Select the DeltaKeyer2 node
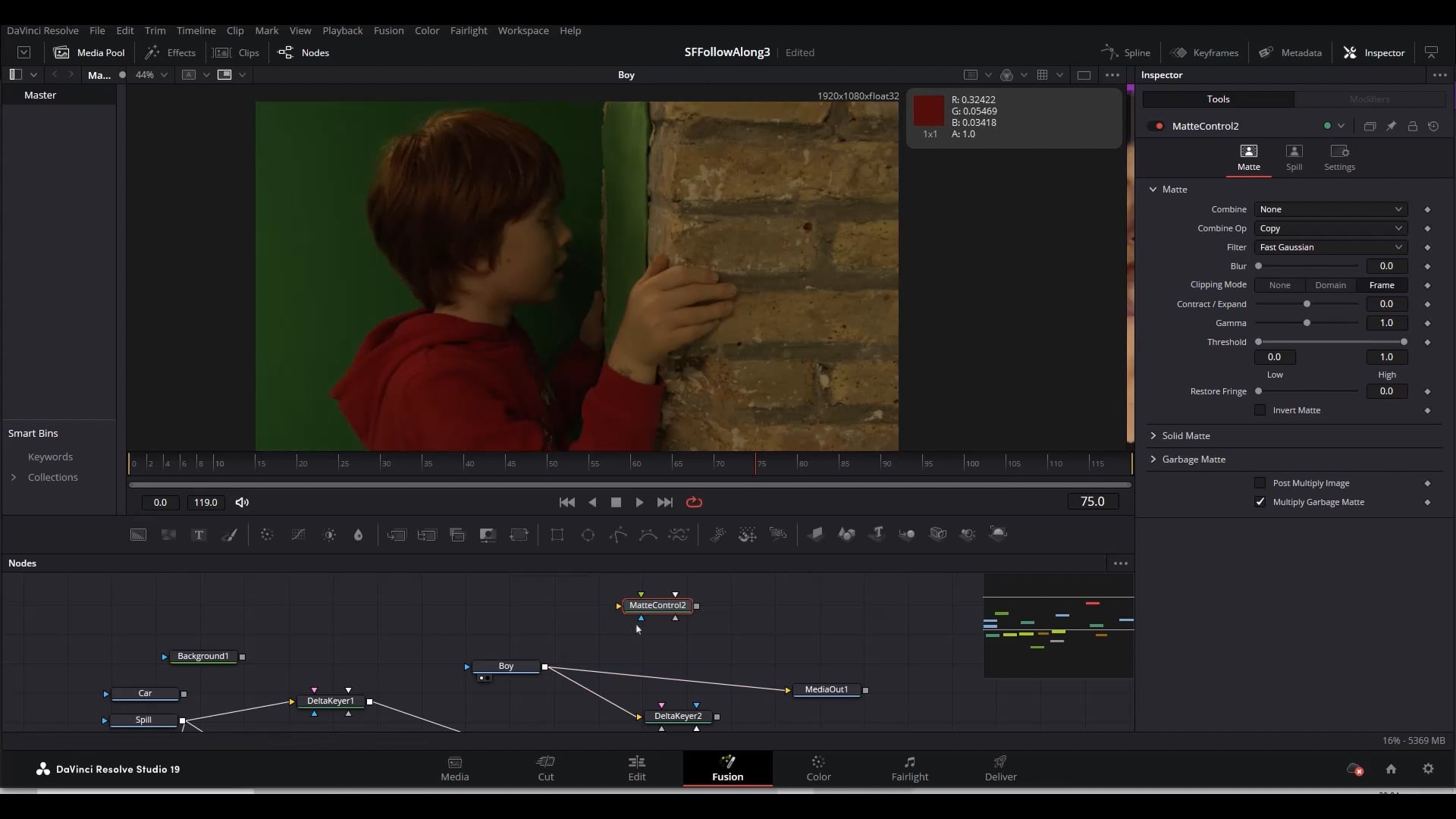 click(x=678, y=716)
